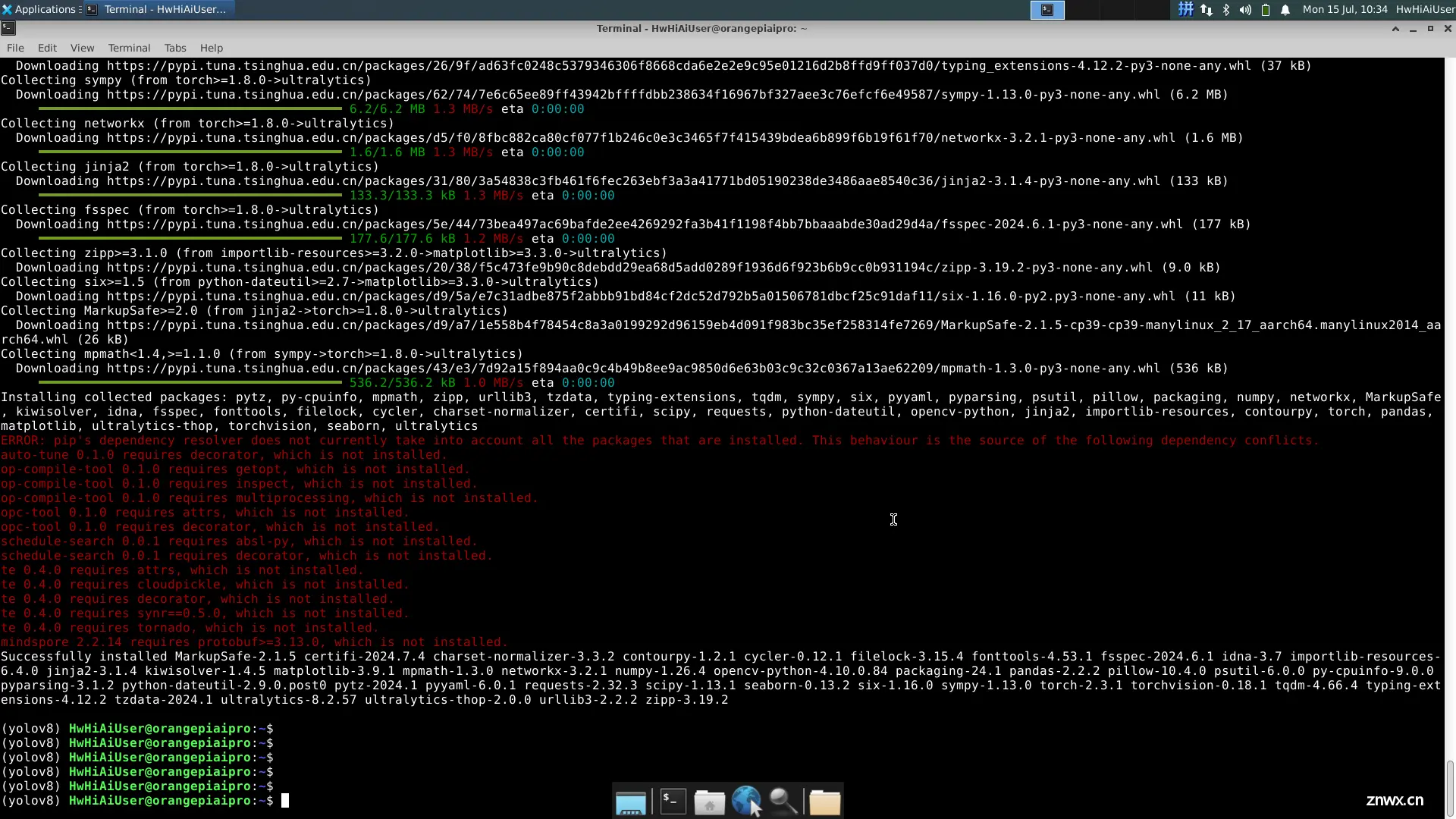Click 'opc-tool 0.1.0 requires attrs' line
The height and width of the screenshot is (819, 1456).
click(x=205, y=513)
